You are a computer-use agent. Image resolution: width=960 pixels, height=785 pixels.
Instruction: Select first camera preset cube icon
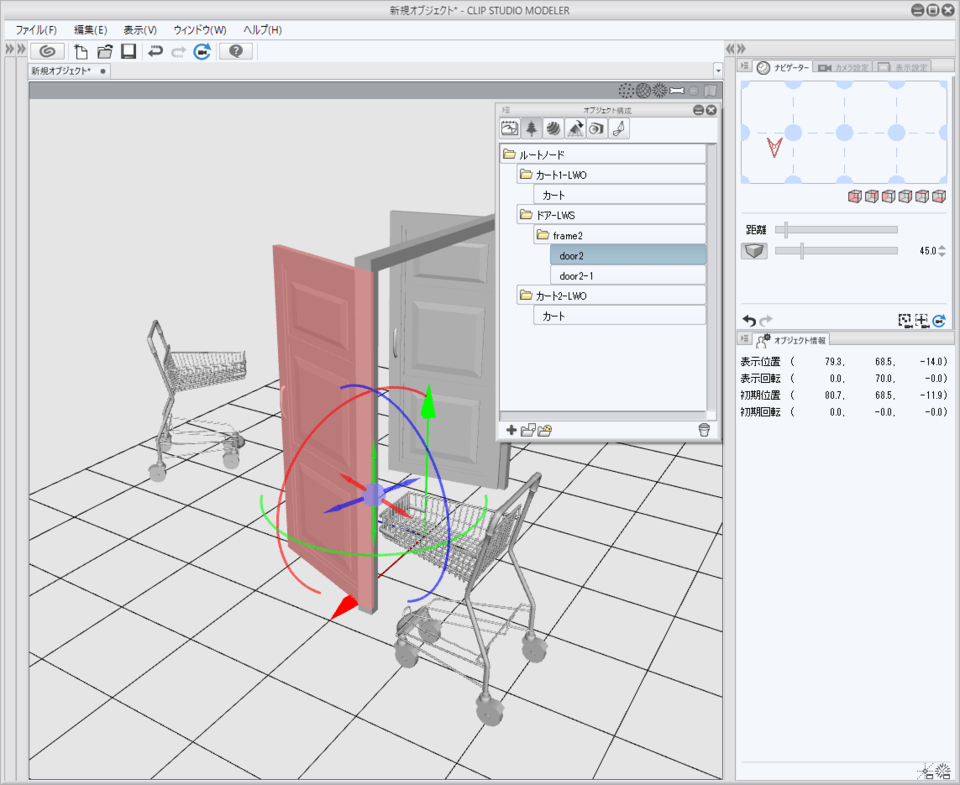pos(855,196)
